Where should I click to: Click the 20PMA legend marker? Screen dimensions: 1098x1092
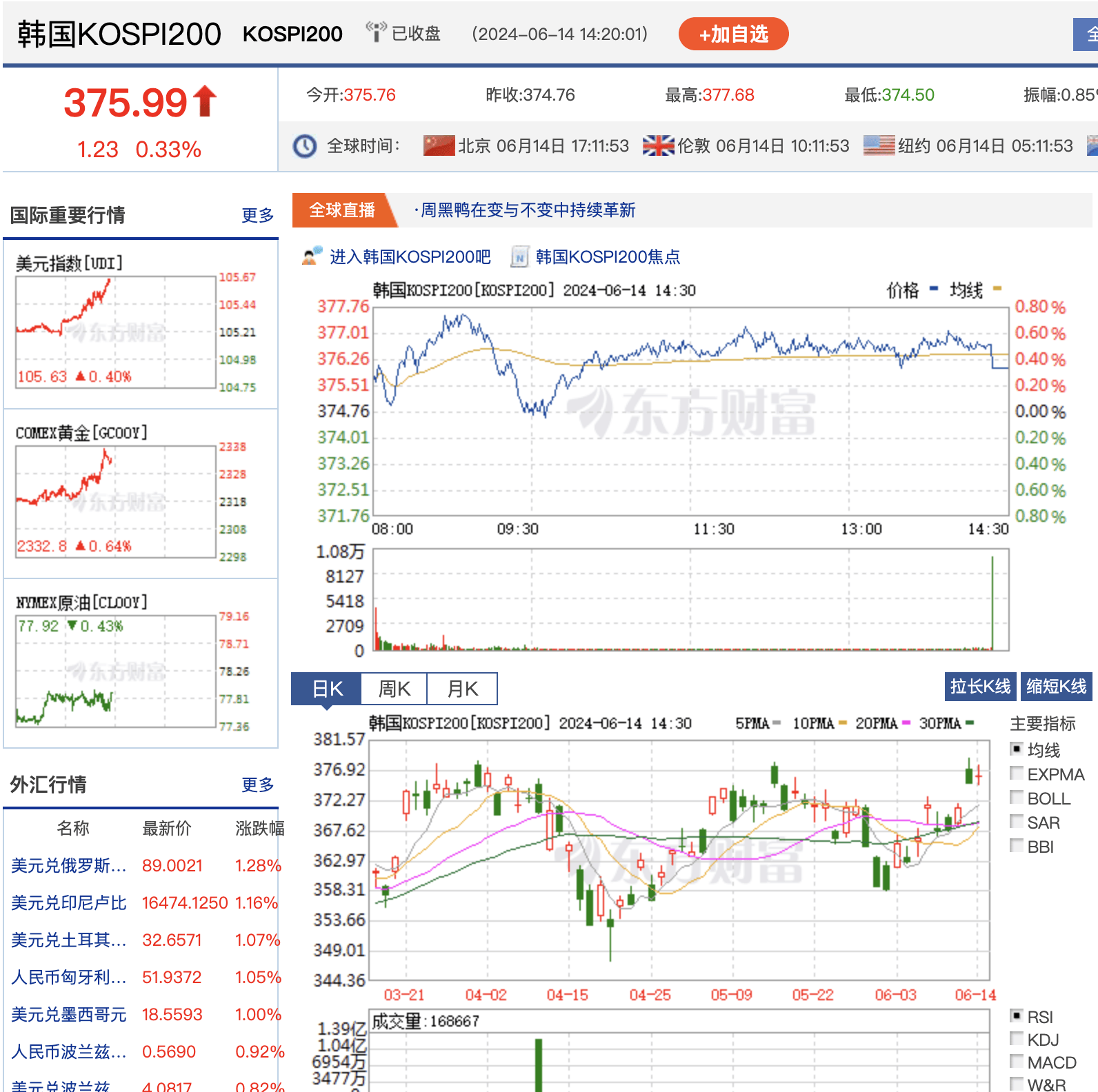tap(906, 723)
